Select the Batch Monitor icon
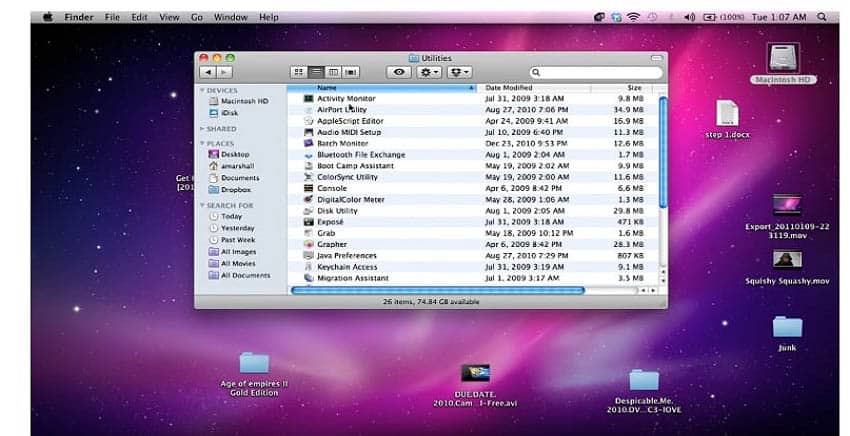This screenshot has width=850, height=436. tap(308, 143)
